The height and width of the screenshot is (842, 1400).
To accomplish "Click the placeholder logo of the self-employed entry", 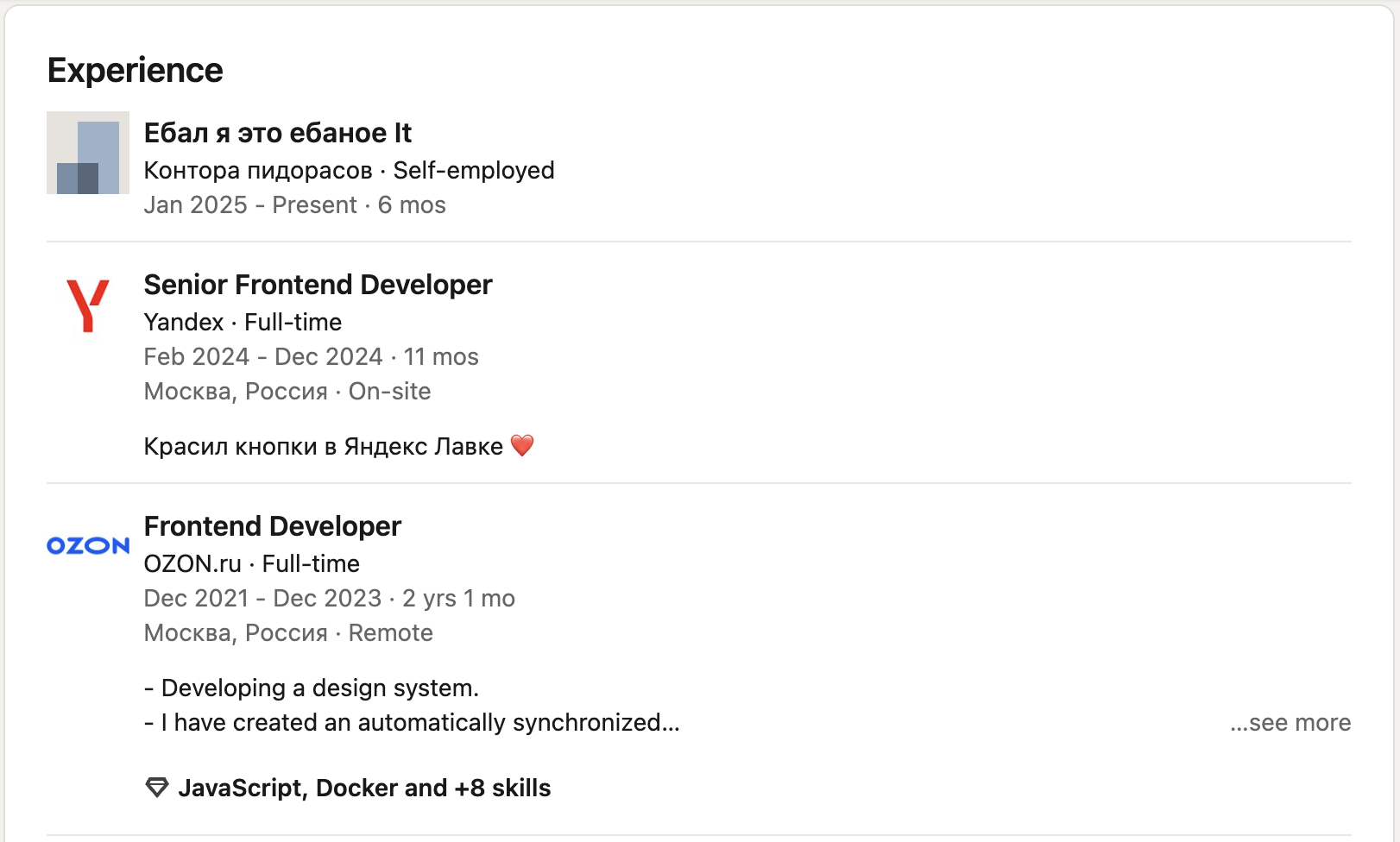I will pos(88,153).
